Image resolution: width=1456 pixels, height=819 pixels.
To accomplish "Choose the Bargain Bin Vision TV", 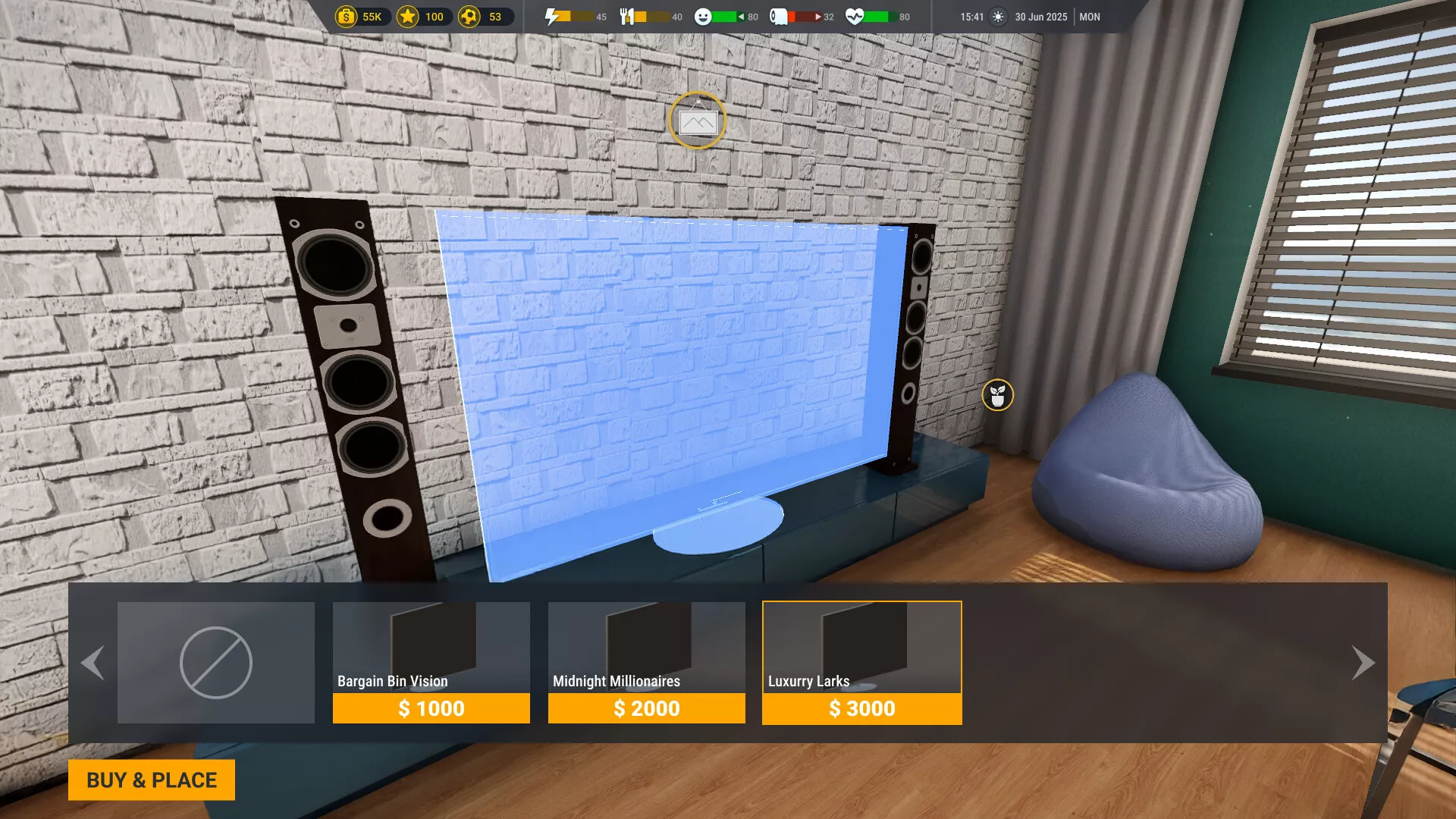I will (431, 662).
